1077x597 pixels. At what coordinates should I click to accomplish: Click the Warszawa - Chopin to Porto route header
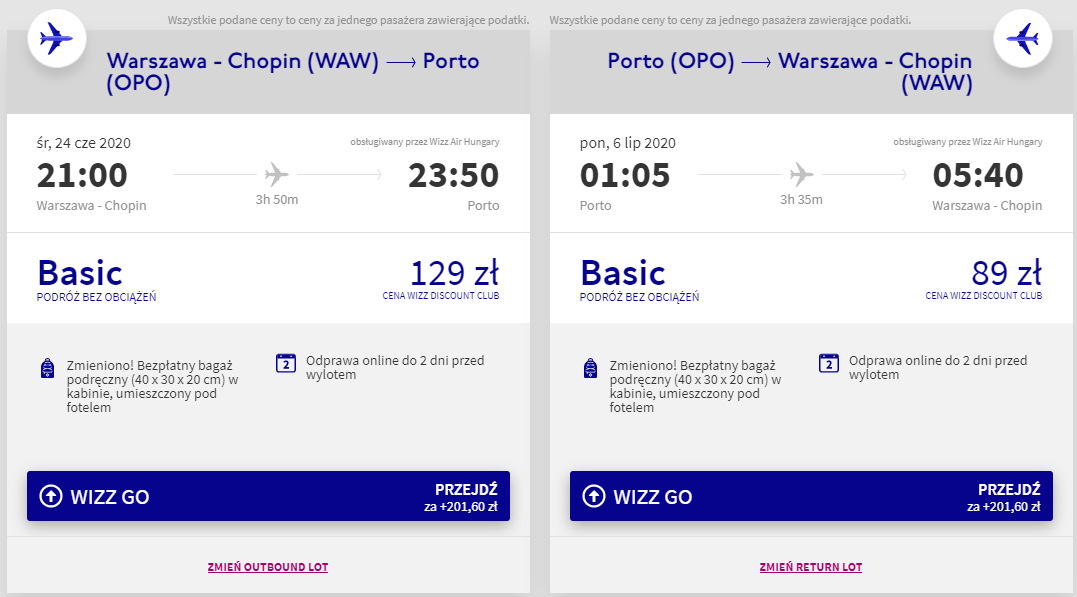[x=292, y=73]
